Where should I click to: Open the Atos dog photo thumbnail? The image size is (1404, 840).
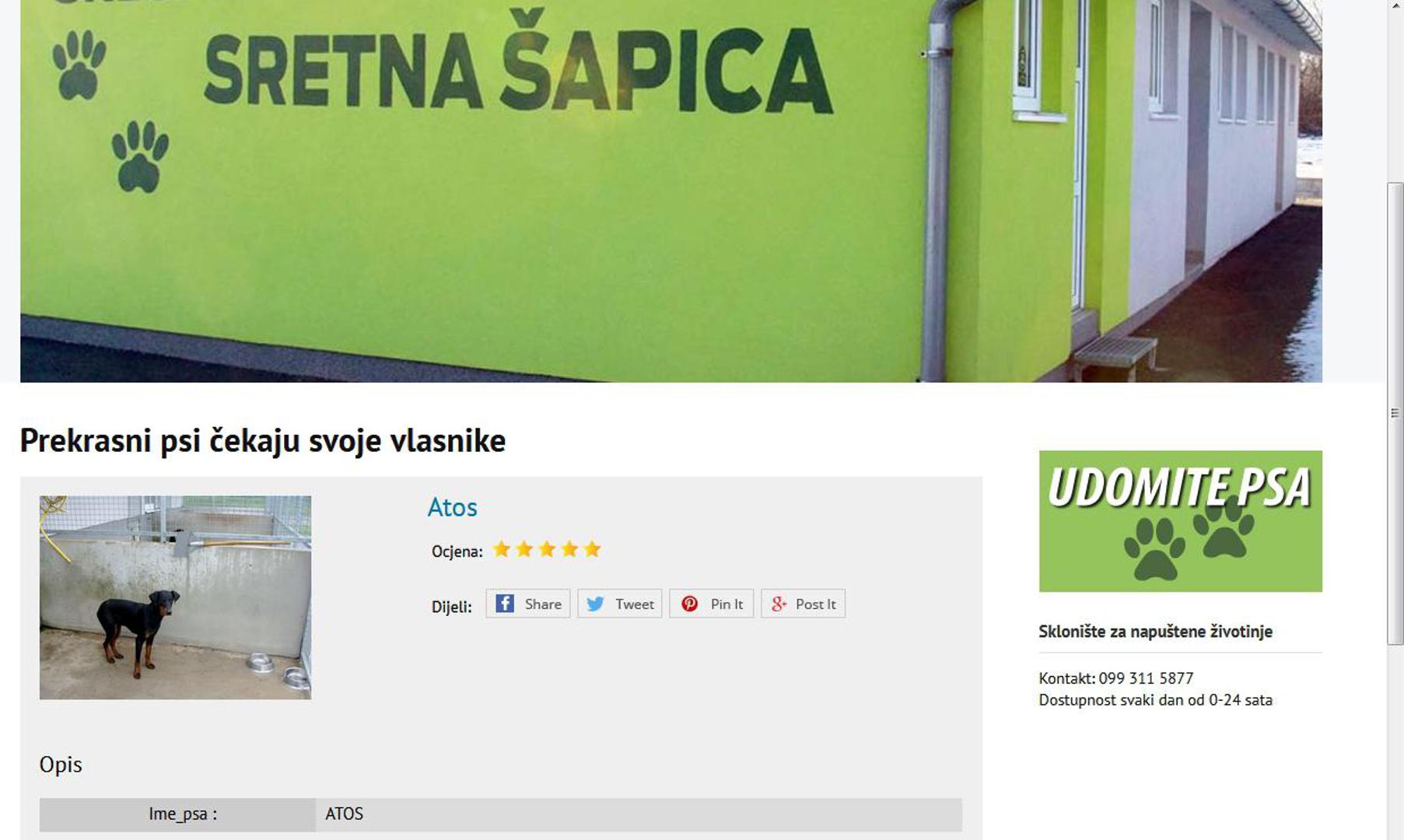click(x=175, y=597)
